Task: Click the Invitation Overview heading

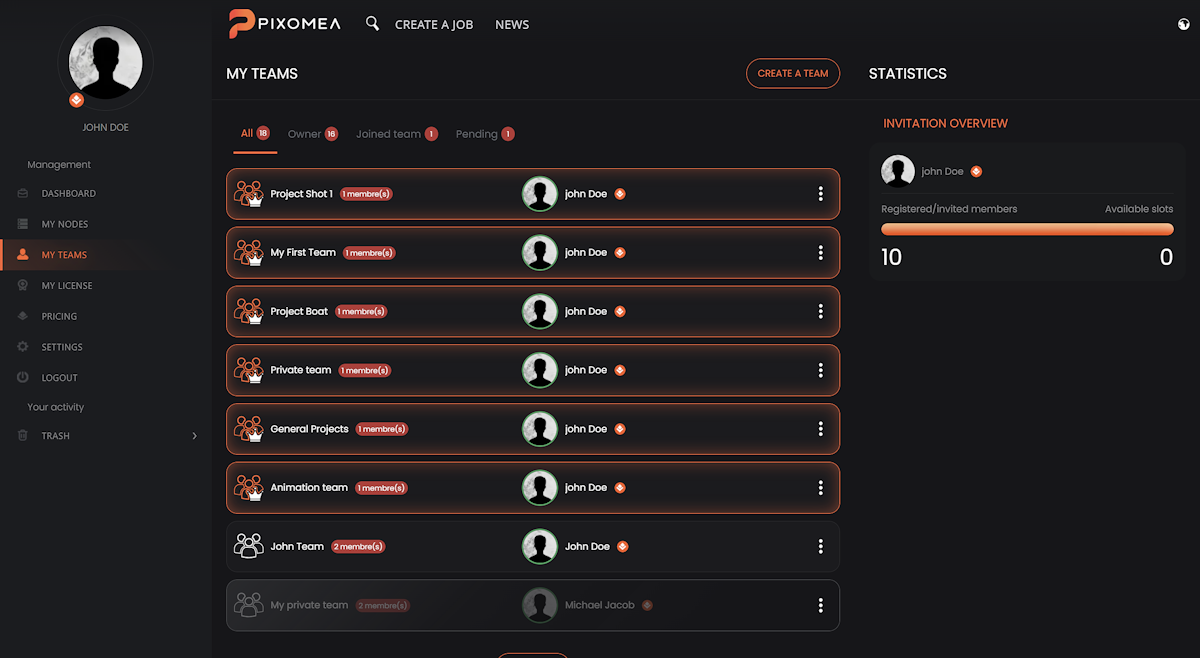Action: tap(945, 124)
